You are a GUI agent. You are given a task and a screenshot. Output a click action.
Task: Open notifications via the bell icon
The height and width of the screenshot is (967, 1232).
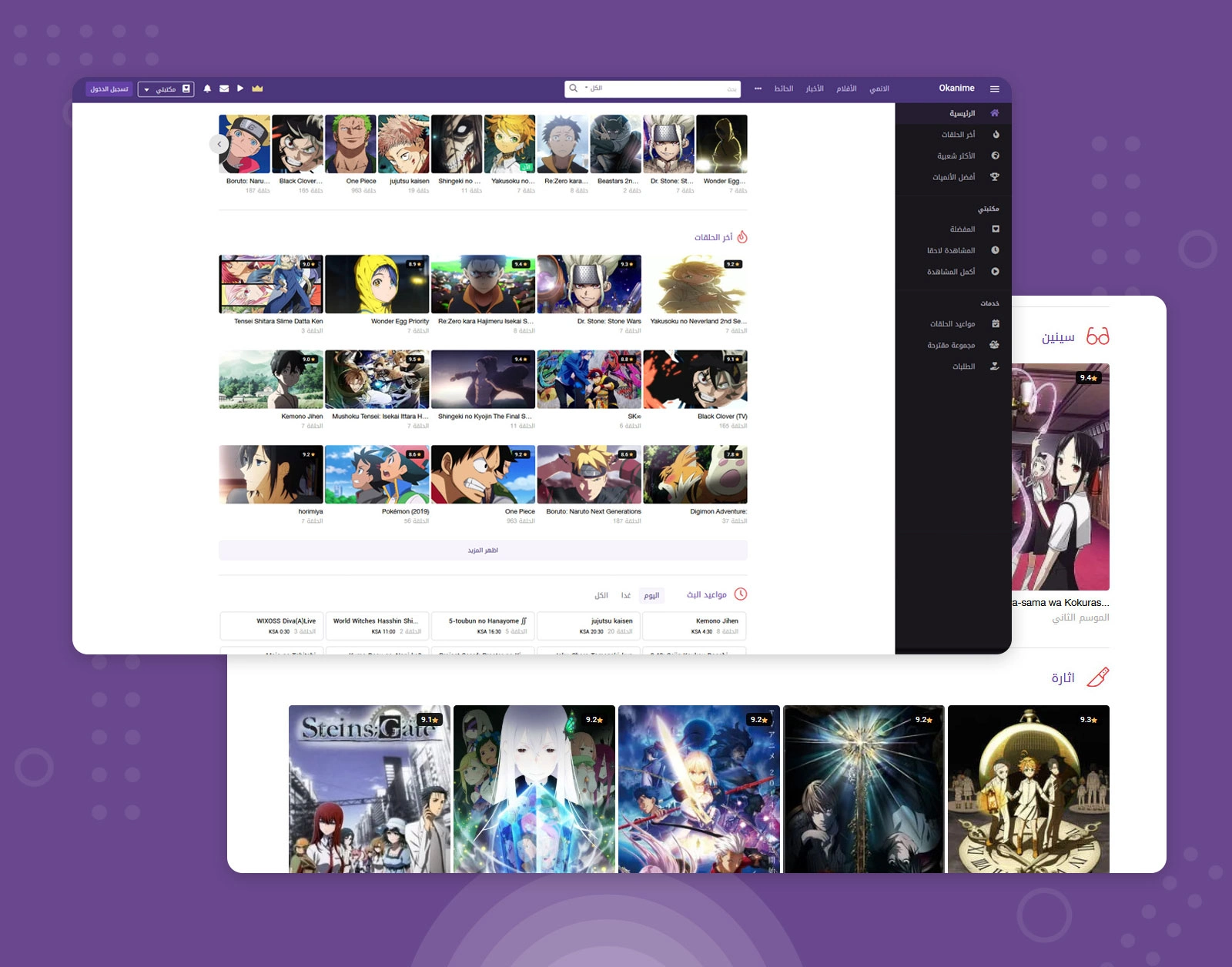[207, 89]
